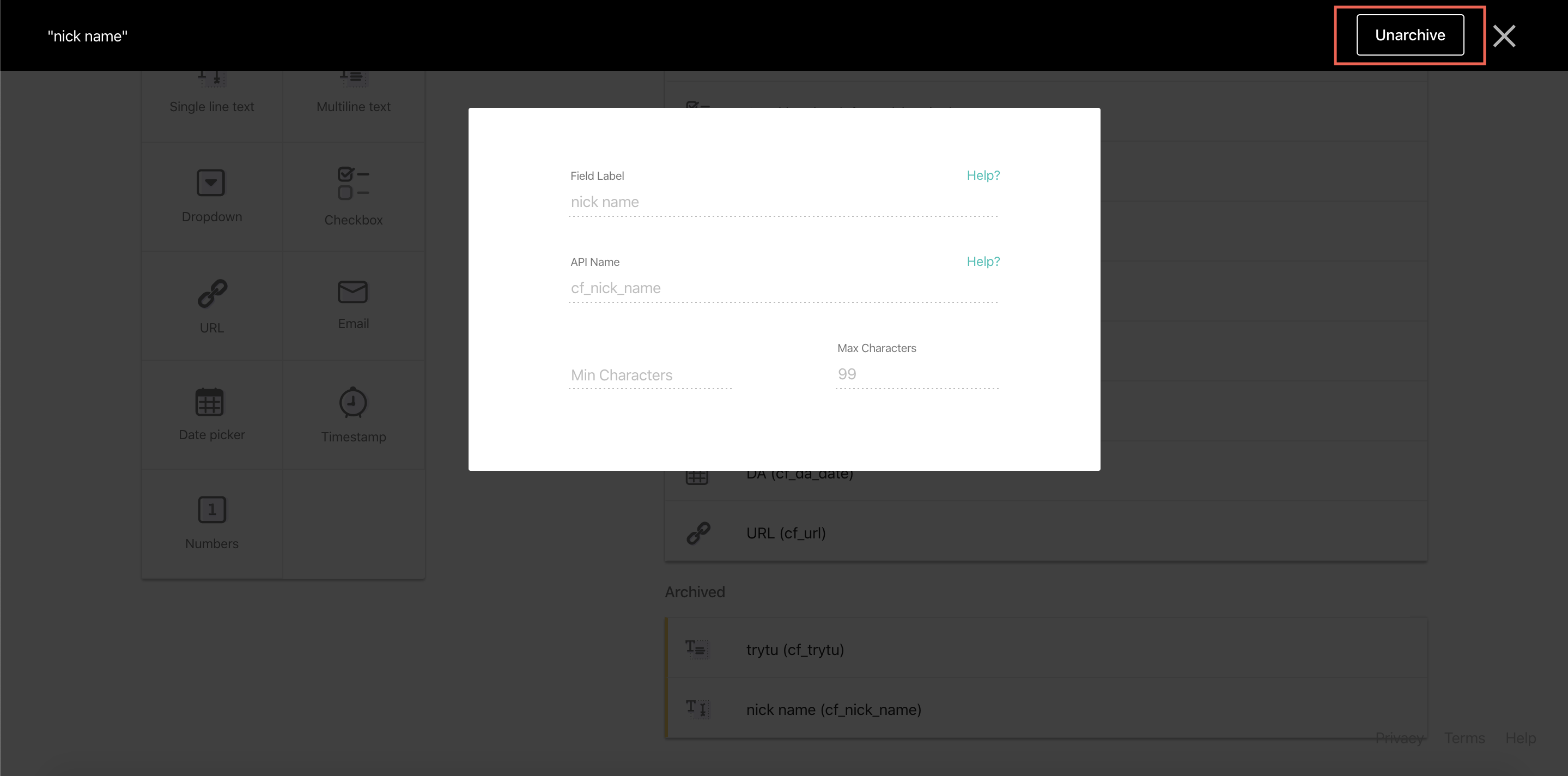The height and width of the screenshot is (776, 1568).
Task: Close the nick name field editor
Action: click(1504, 36)
